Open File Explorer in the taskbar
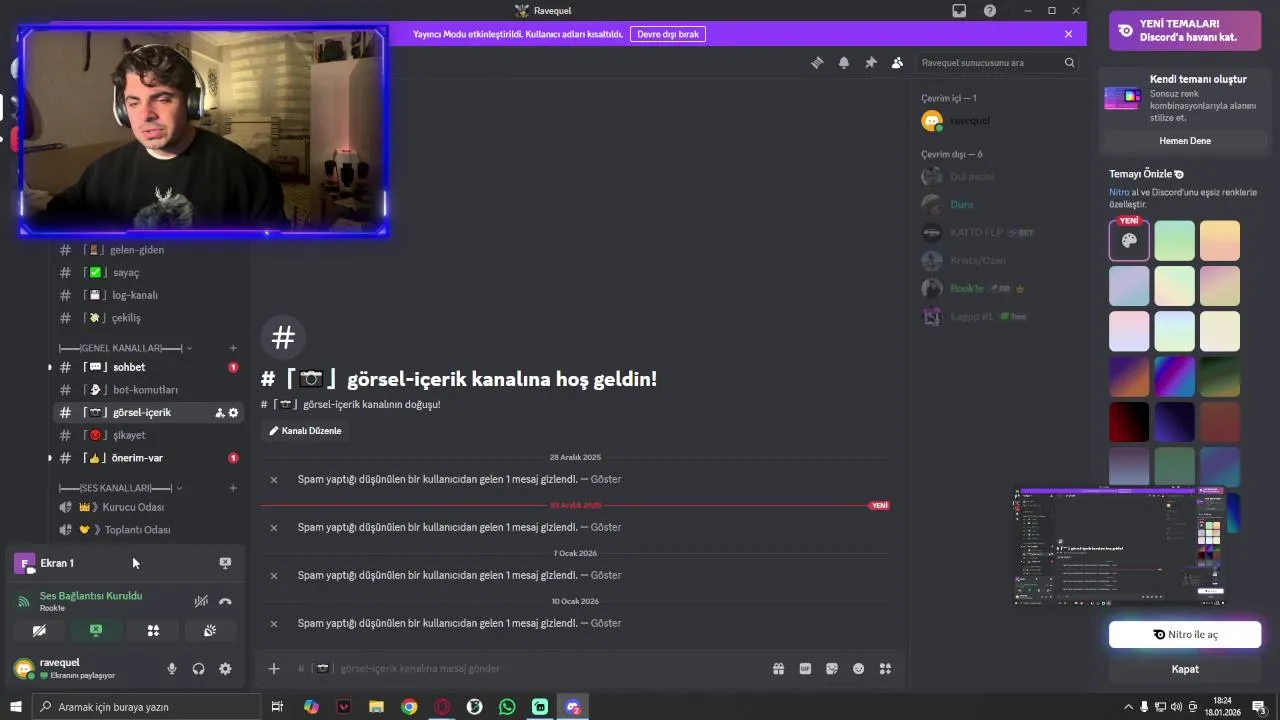The height and width of the screenshot is (720, 1280). click(376, 707)
